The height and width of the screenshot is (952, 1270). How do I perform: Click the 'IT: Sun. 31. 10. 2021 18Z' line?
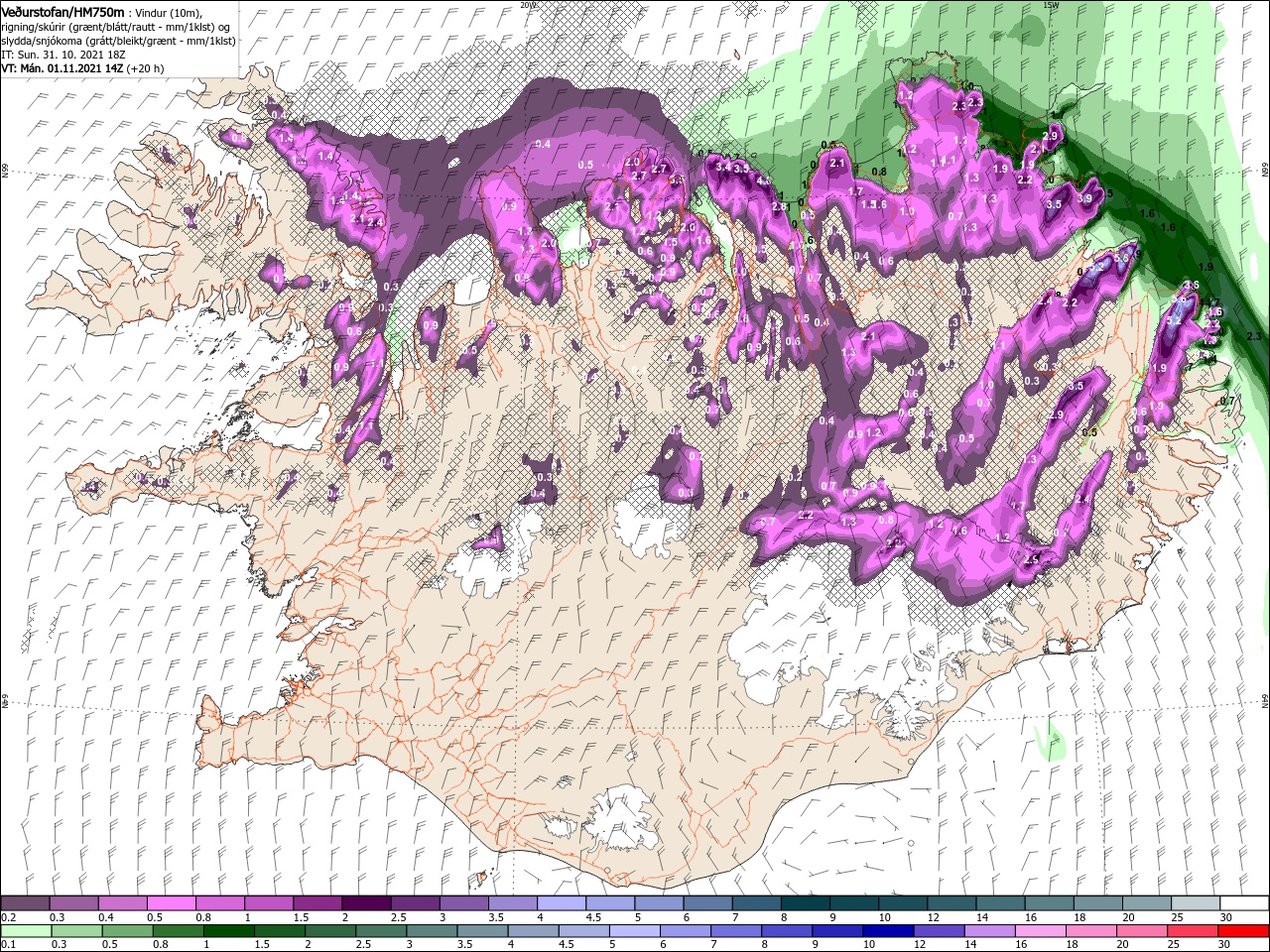tap(63, 55)
